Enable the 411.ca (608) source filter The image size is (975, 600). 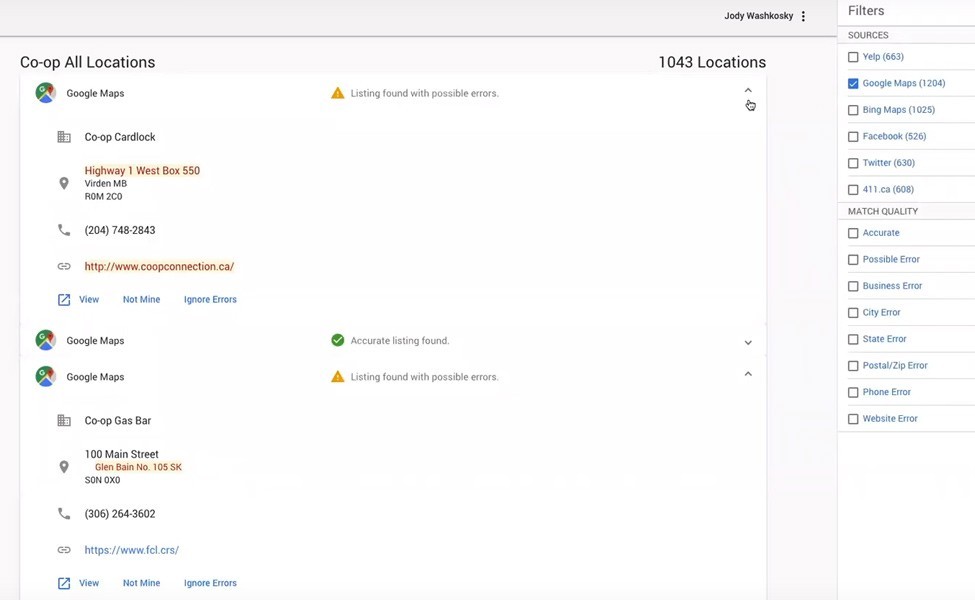pos(853,190)
